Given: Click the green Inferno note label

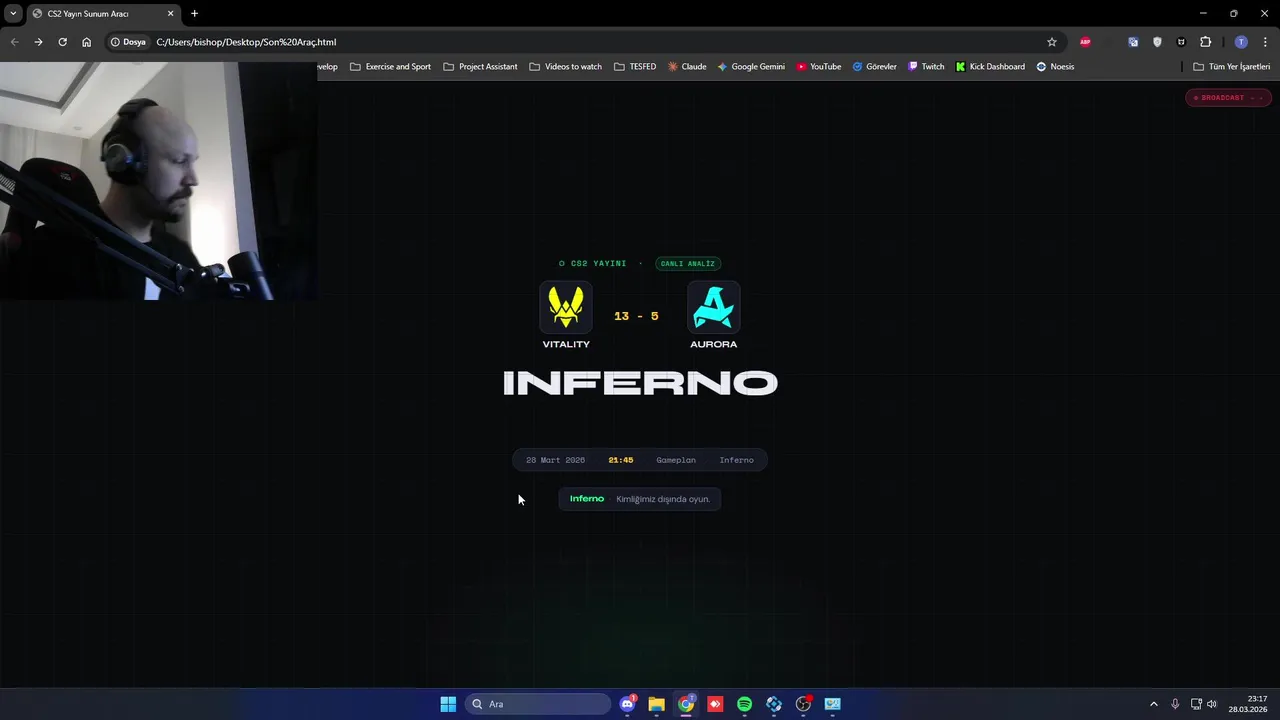Looking at the screenshot, I should pos(587,499).
